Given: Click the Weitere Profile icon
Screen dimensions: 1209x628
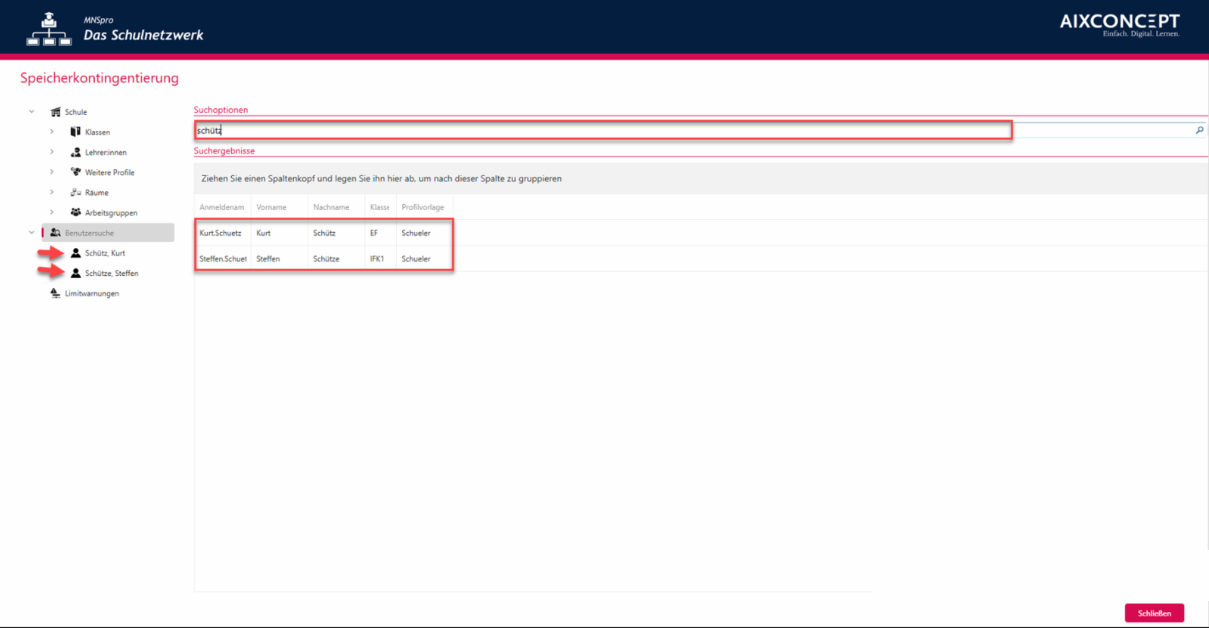Looking at the screenshot, I should coord(75,172).
